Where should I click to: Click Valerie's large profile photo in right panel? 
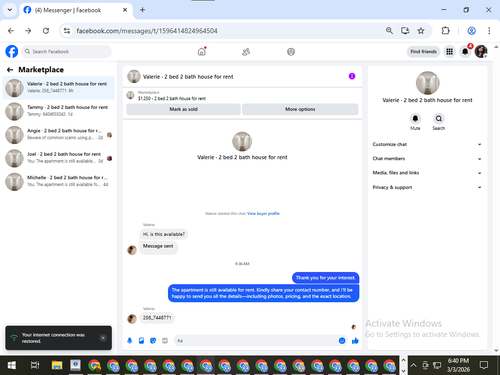click(x=427, y=83)
